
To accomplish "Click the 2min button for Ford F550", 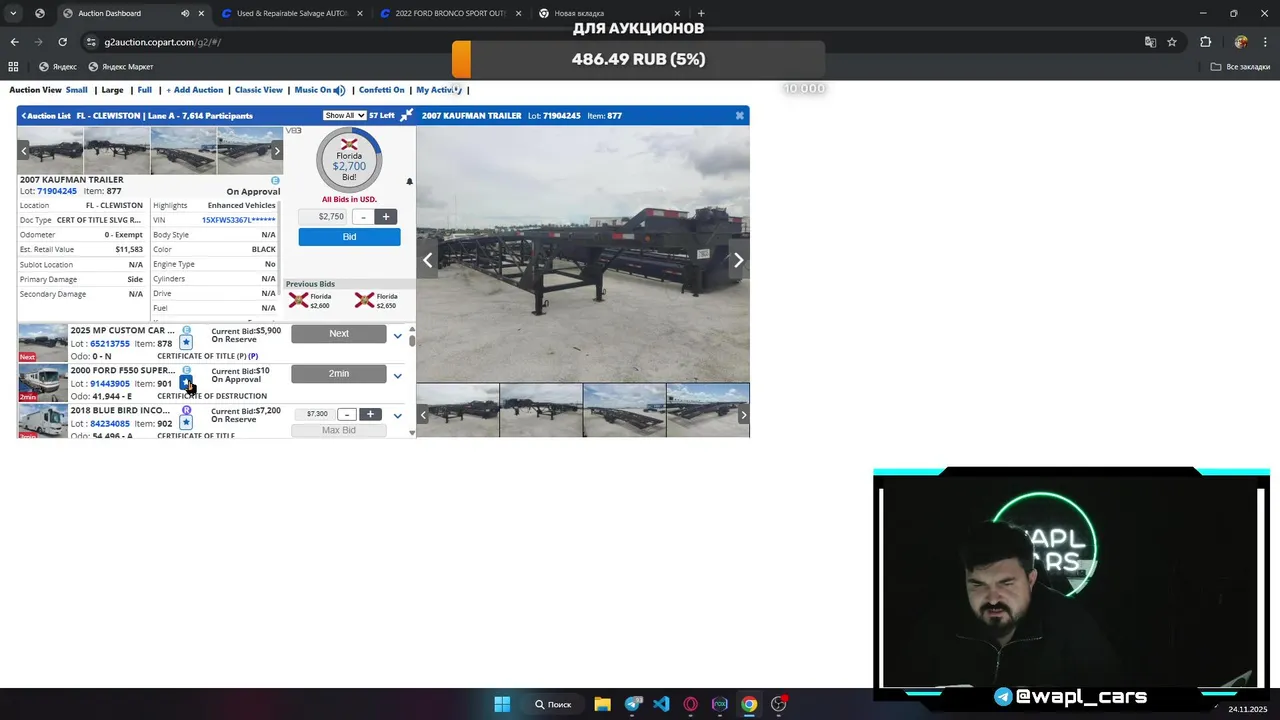I will click(x=339, y=374).
